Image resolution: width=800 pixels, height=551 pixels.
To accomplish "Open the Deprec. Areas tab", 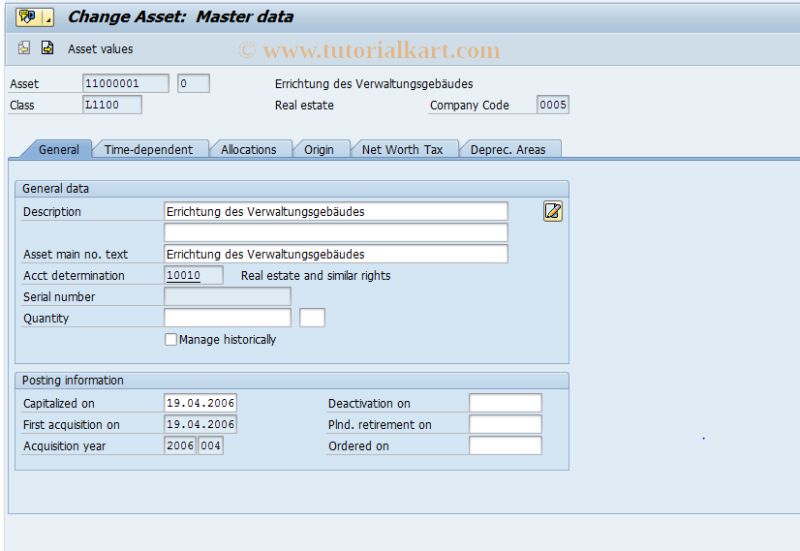I will click(508, 149).
